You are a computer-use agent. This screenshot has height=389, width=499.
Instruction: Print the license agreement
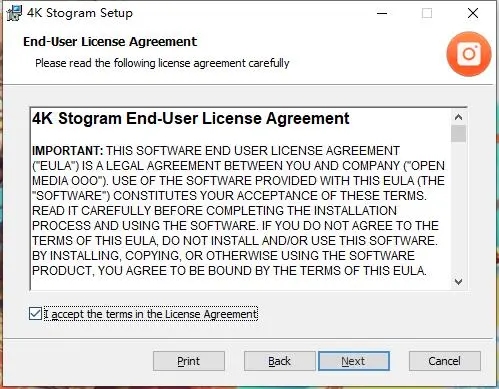[x=189, y=361]
